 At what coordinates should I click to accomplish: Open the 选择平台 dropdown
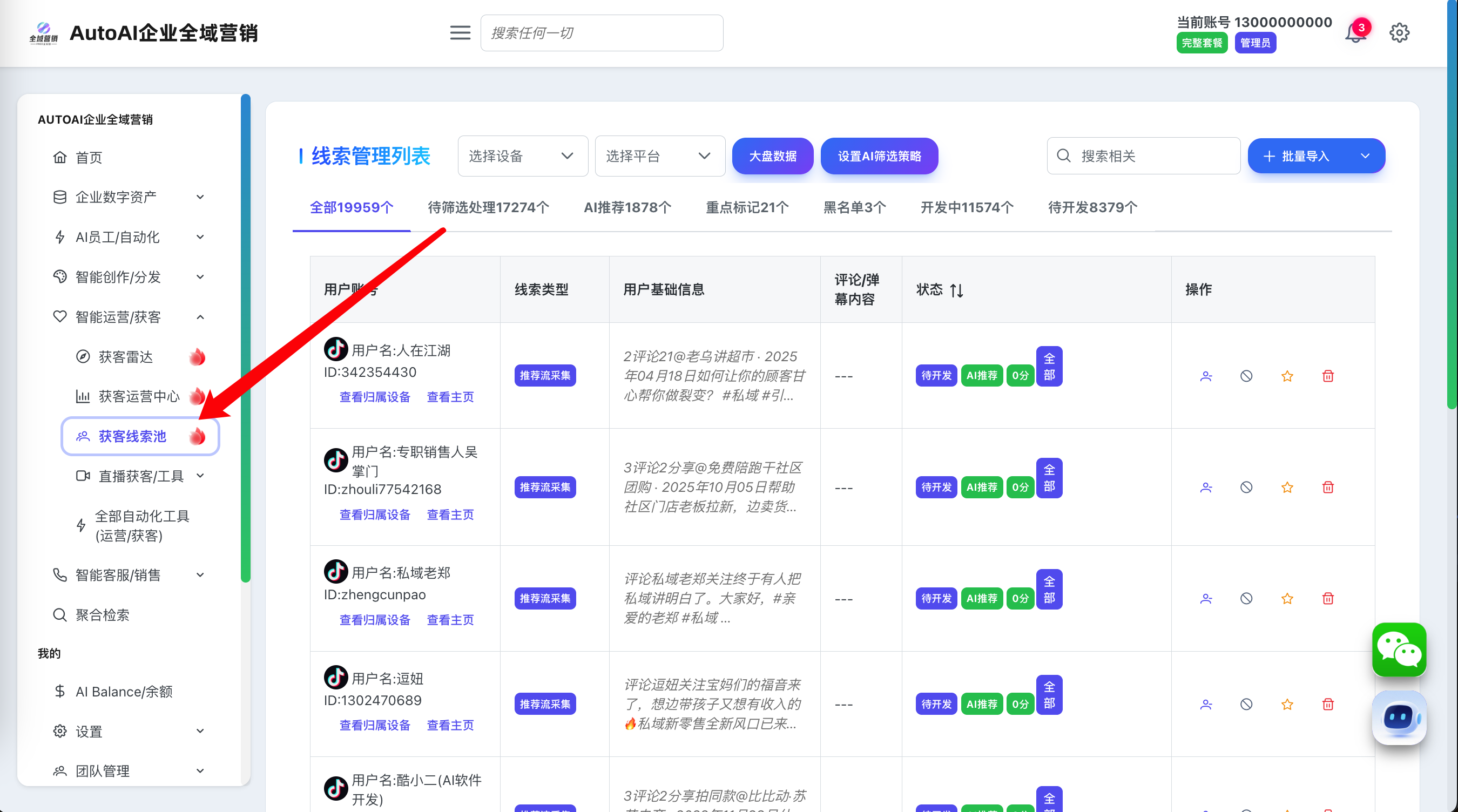click(x=659, y=156)
